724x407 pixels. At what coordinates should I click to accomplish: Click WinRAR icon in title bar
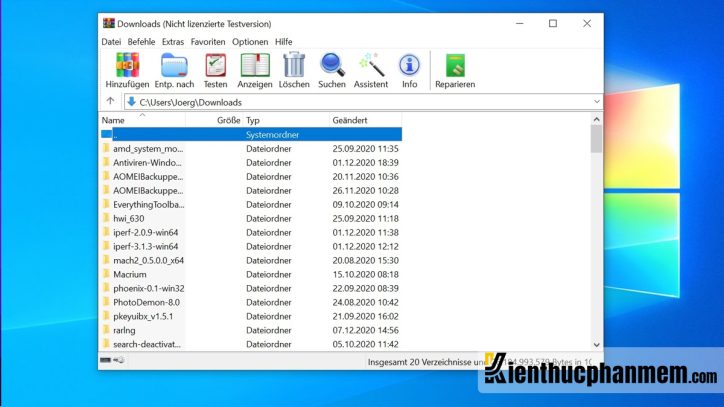point(109,23)
